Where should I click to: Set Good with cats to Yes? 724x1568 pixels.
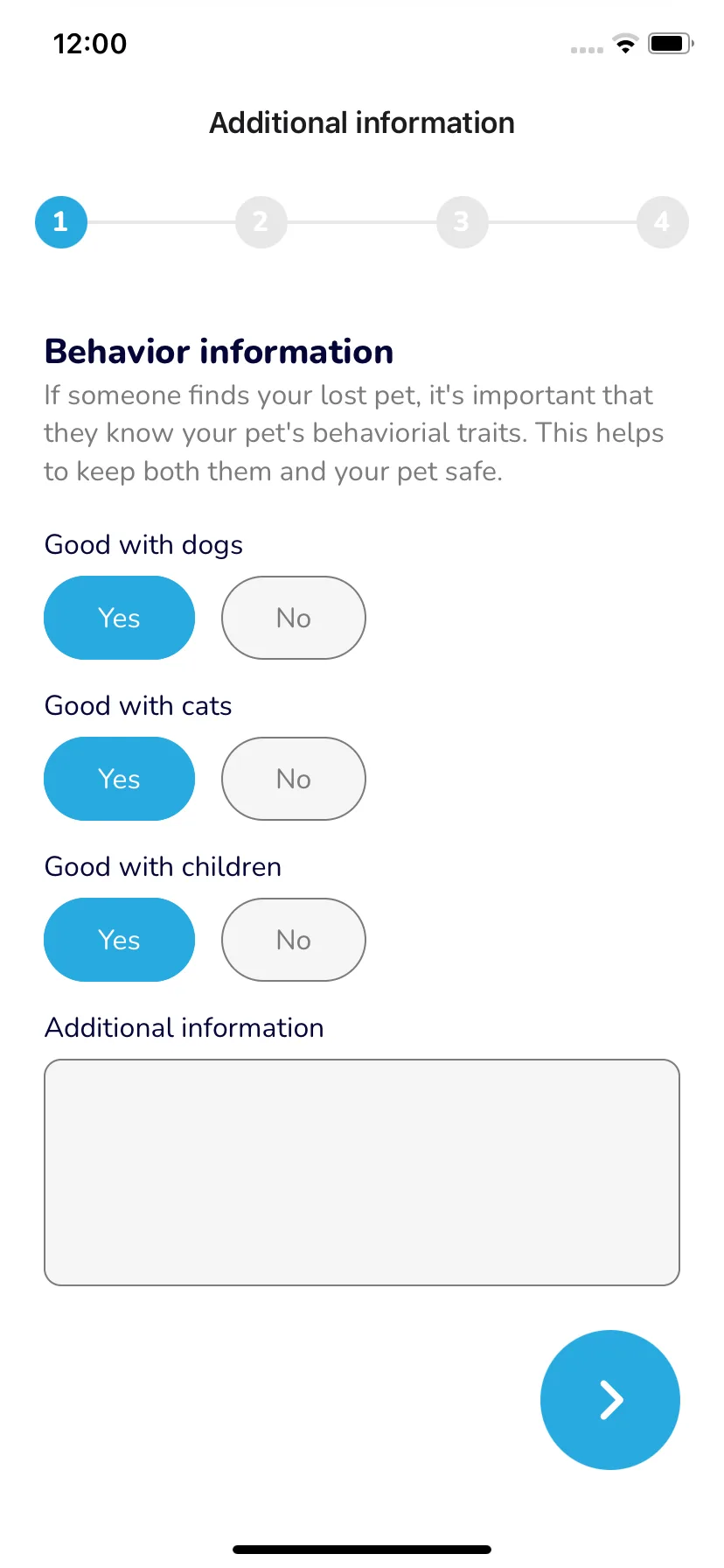pyautogui.click(x=120, y=779)
